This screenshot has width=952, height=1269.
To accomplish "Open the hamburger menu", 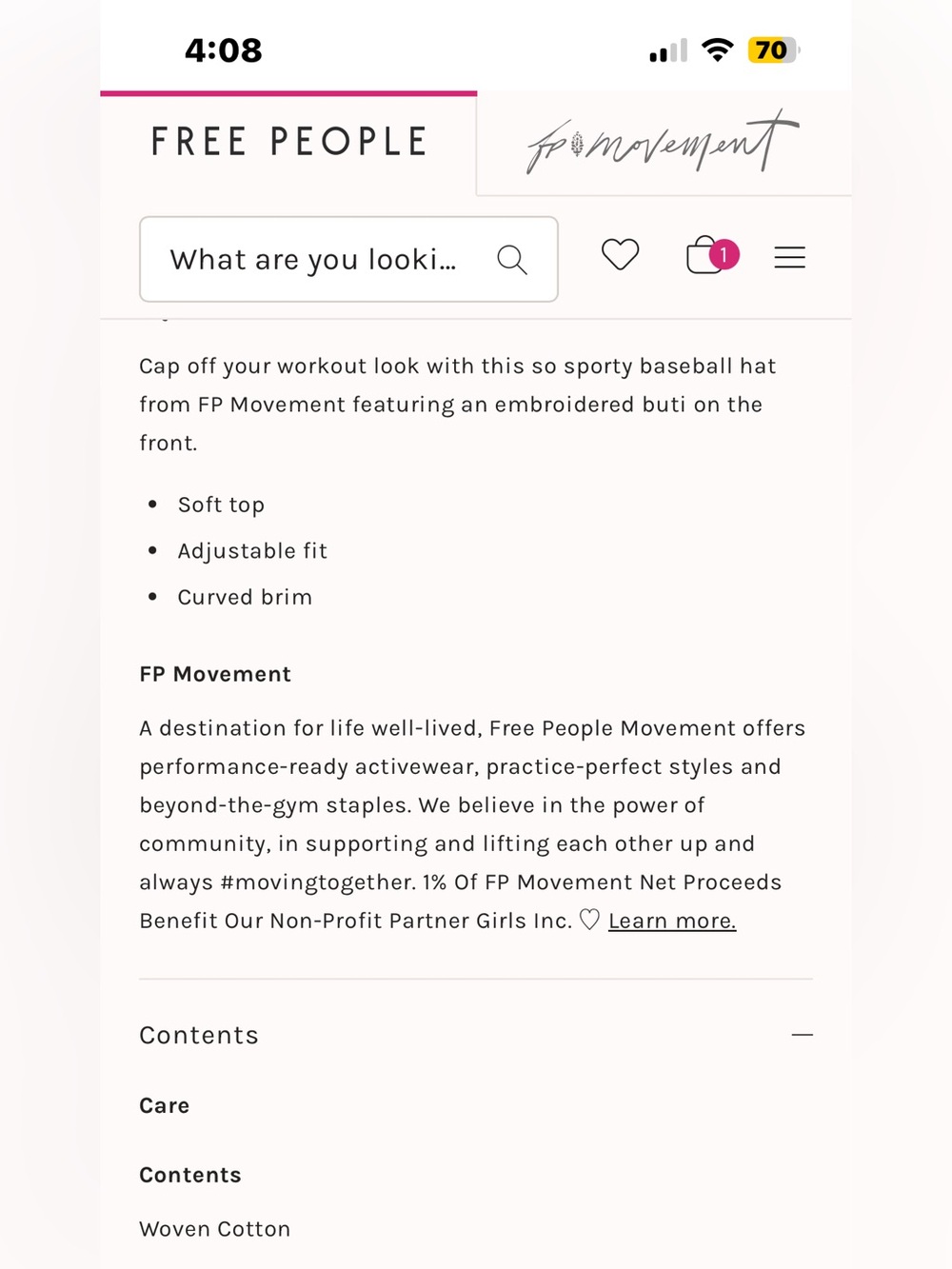I will [x=789, y=257].
